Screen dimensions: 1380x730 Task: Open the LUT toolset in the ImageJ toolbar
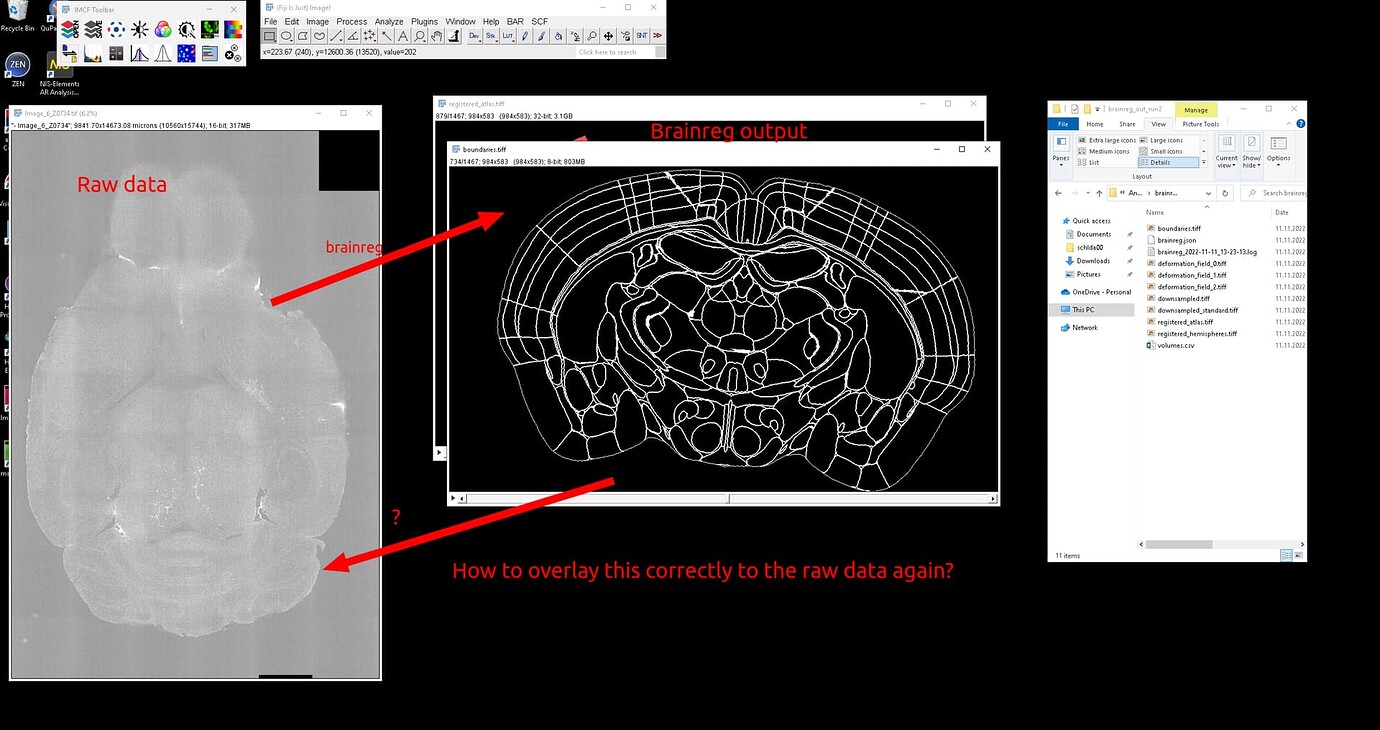pyautogui.click(x=509, y=35)
